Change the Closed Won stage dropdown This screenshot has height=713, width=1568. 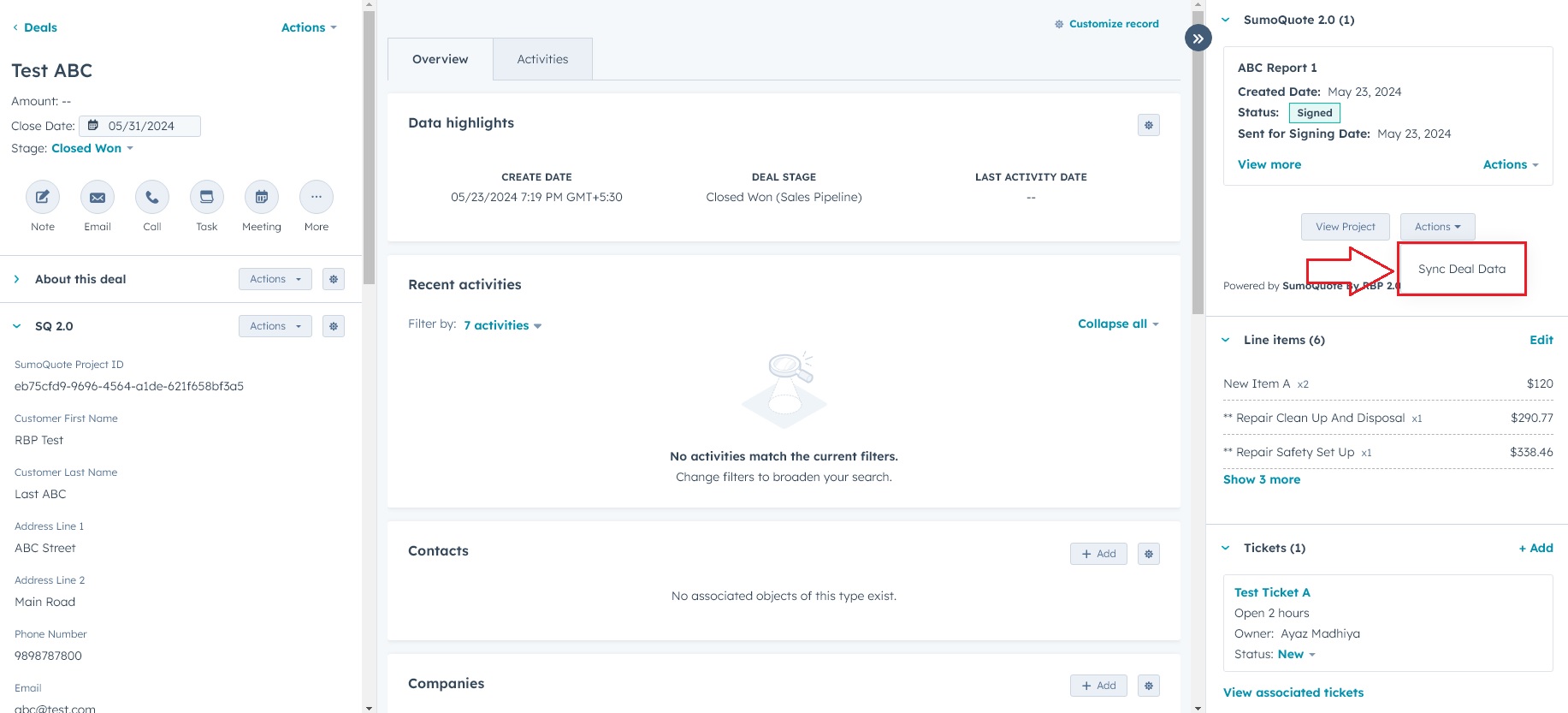(92, 148)
